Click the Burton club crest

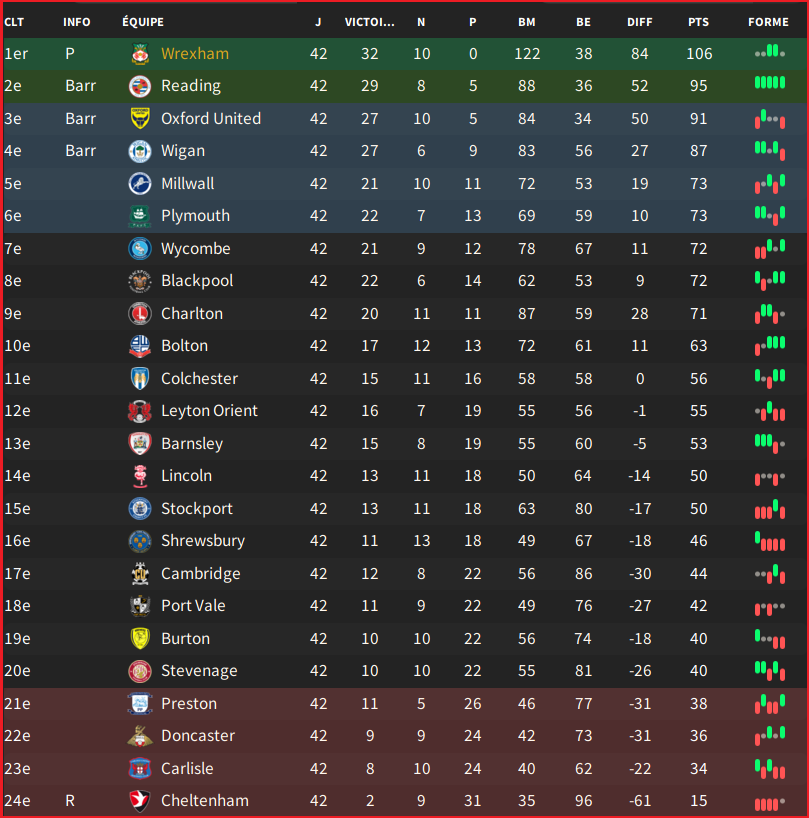pyautogui.click(x=140, y=639)
